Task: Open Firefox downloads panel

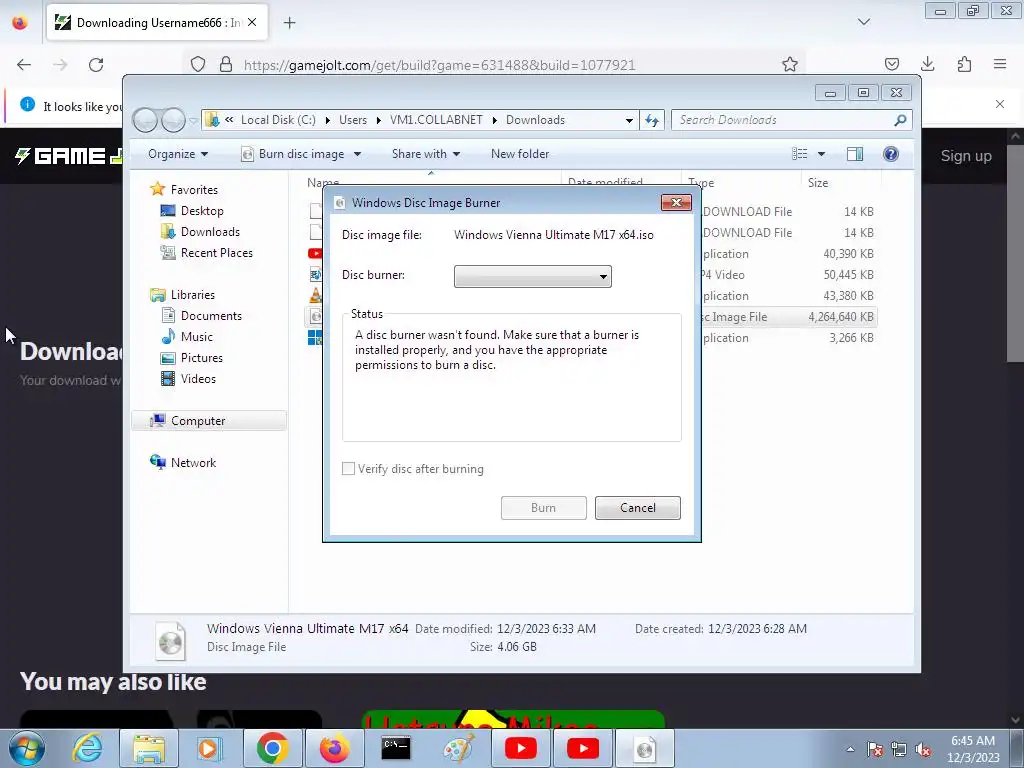Action: (927, 64)
